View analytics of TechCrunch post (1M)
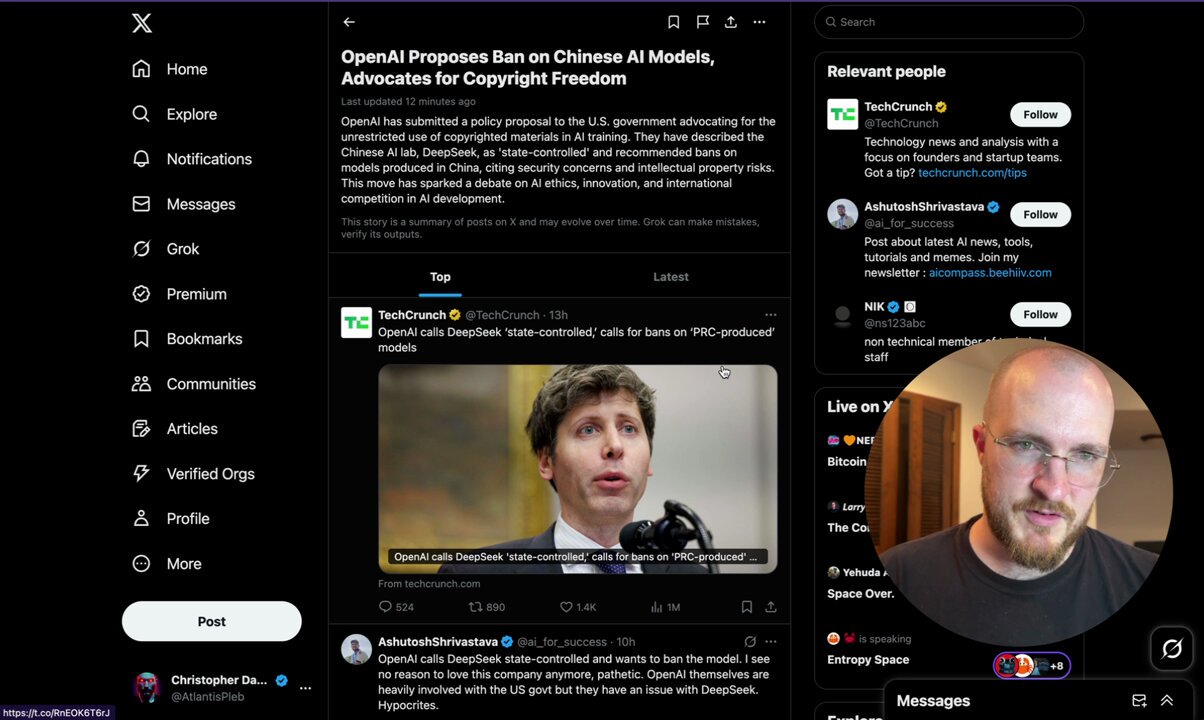The height and width of the screenshot is (720, 1204). pyautogui.click(x=665, y=607)
